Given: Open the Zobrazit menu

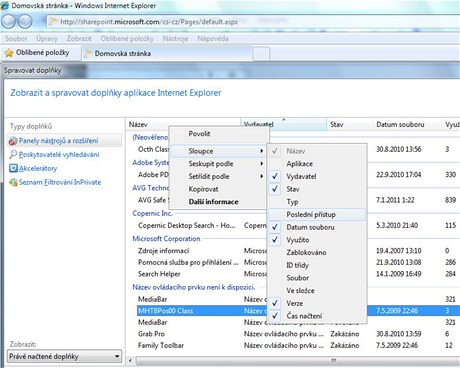Looking at the screenshot, I should [79, 39].
